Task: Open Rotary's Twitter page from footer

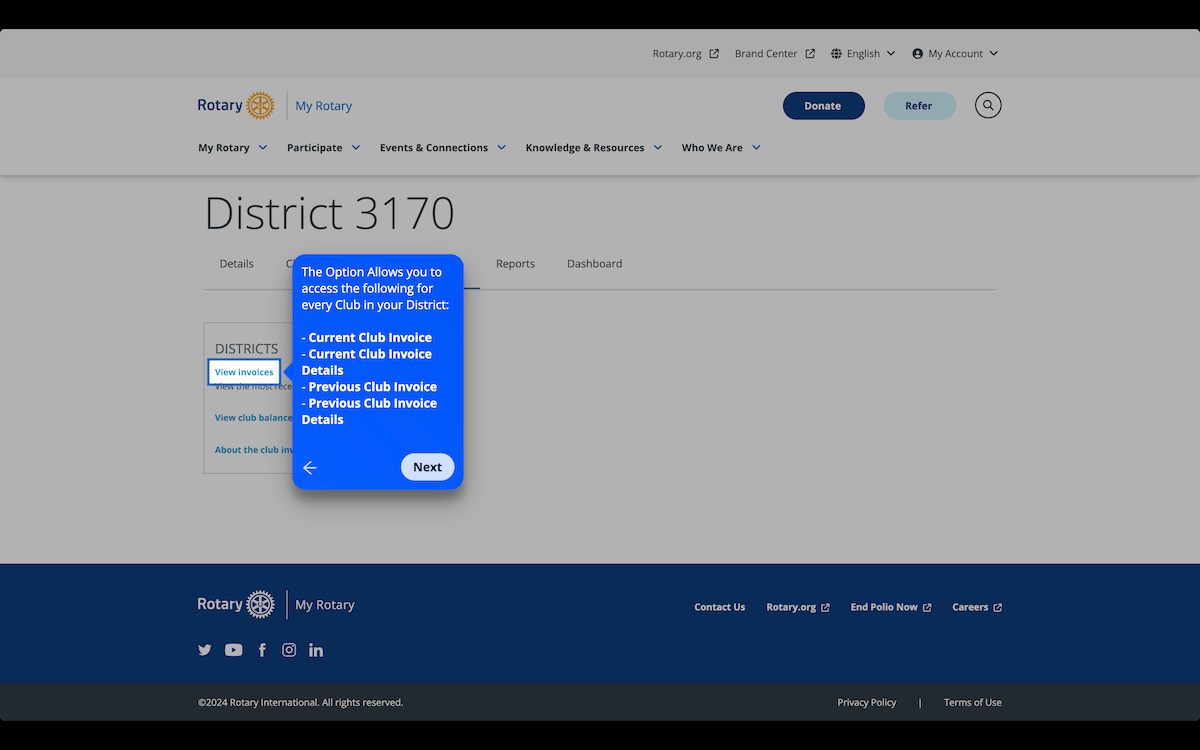Action: (205, 650)
